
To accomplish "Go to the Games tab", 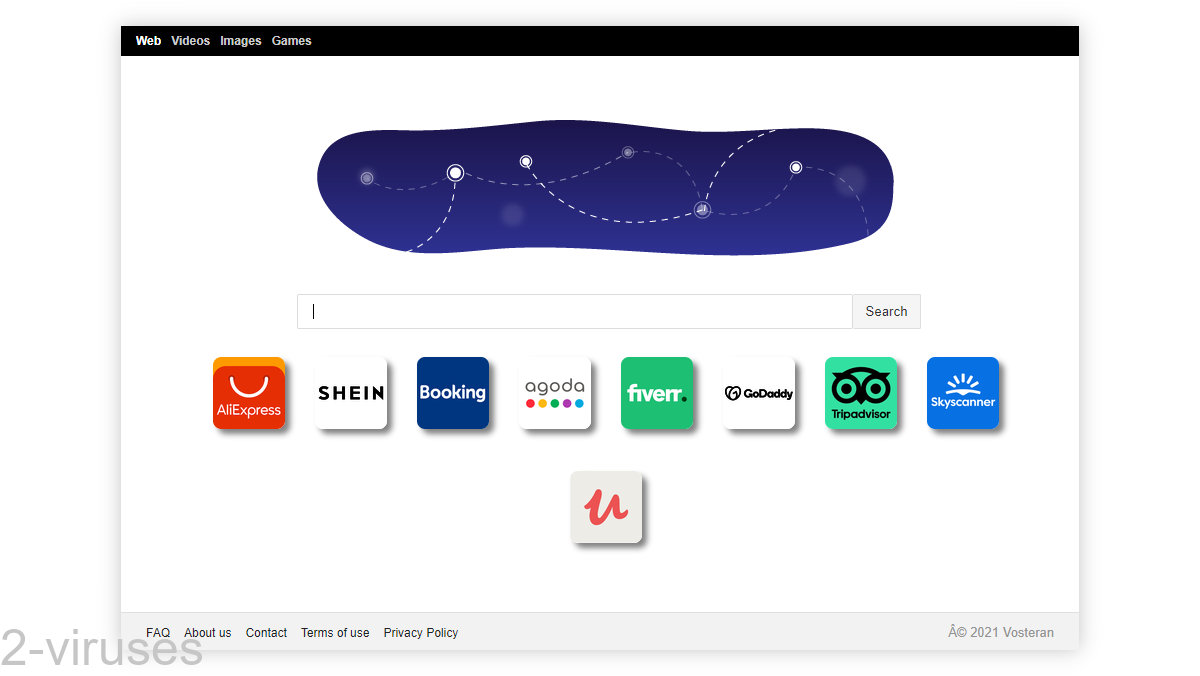I will [x=291, y=41].
